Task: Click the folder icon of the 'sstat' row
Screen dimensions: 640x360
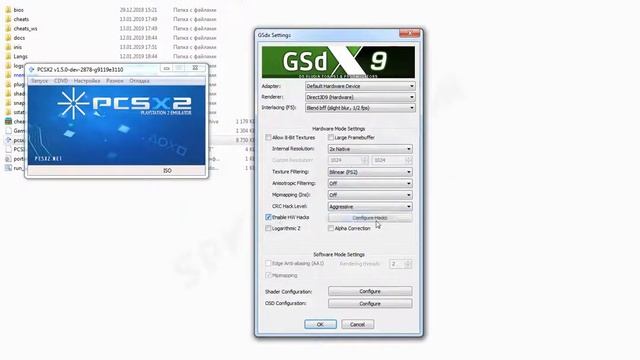Action: [x=8, y=112]
